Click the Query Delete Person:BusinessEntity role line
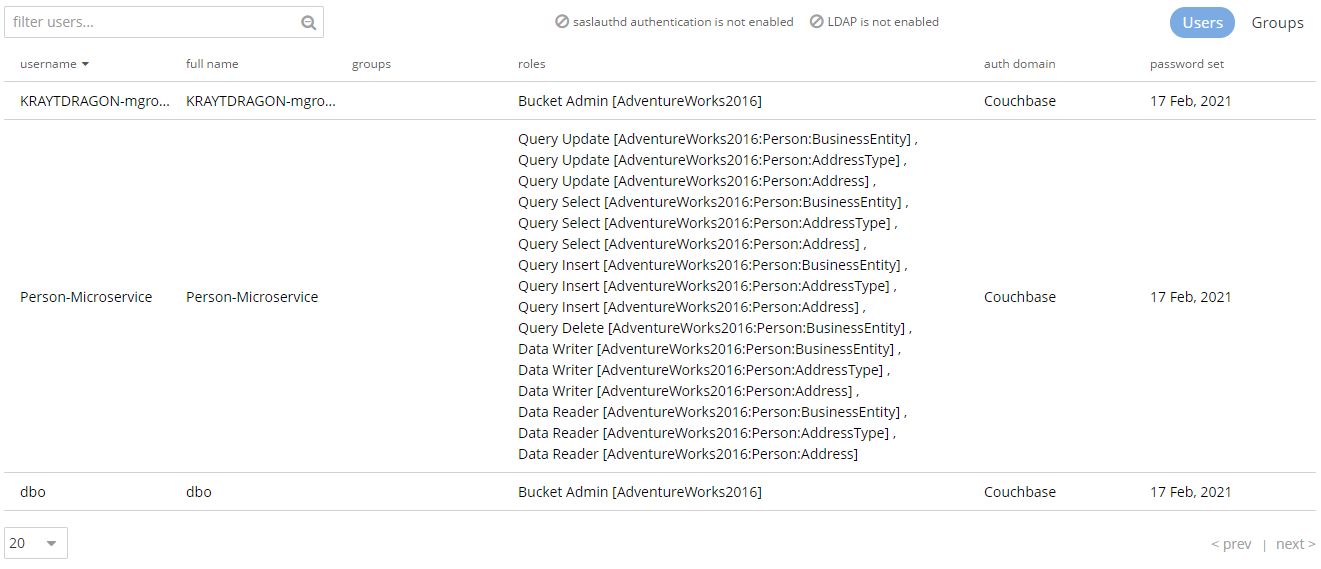 (711, 328)
